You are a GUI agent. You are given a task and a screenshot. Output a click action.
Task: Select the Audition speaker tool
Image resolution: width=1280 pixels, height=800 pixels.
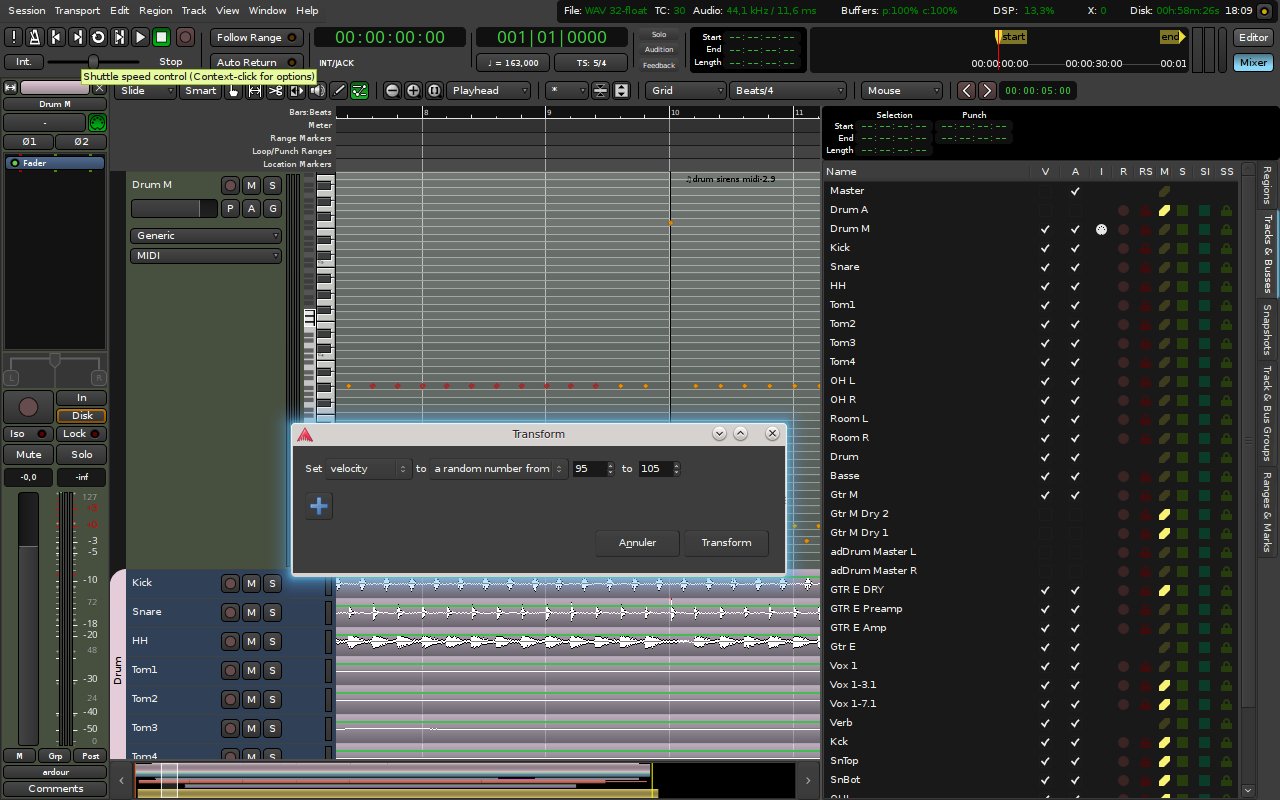(x=317, y=91)
